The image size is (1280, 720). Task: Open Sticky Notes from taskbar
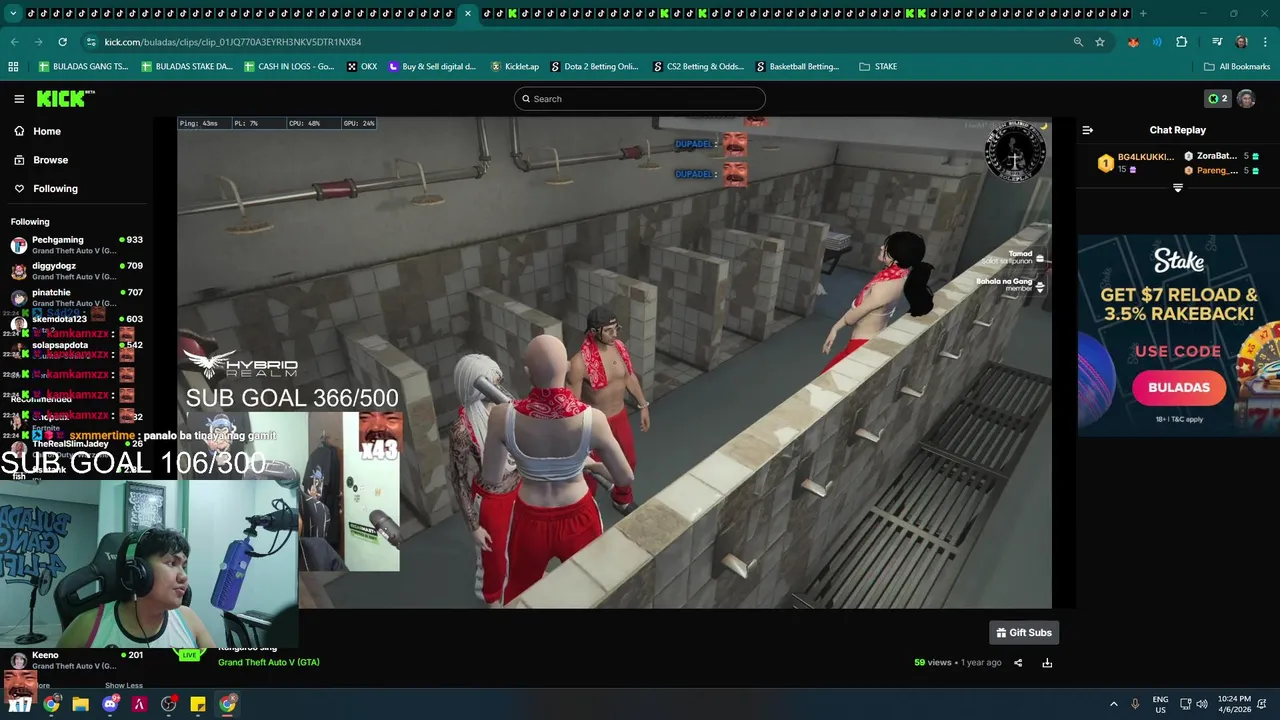[198, 704]
